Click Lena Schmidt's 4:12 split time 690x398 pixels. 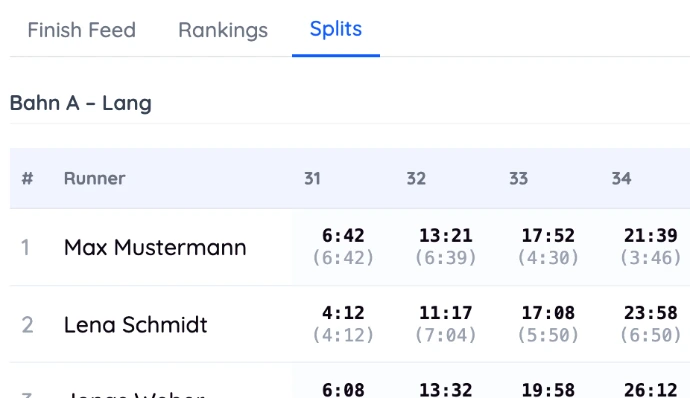pyautogui.click(x=343, y=313)
